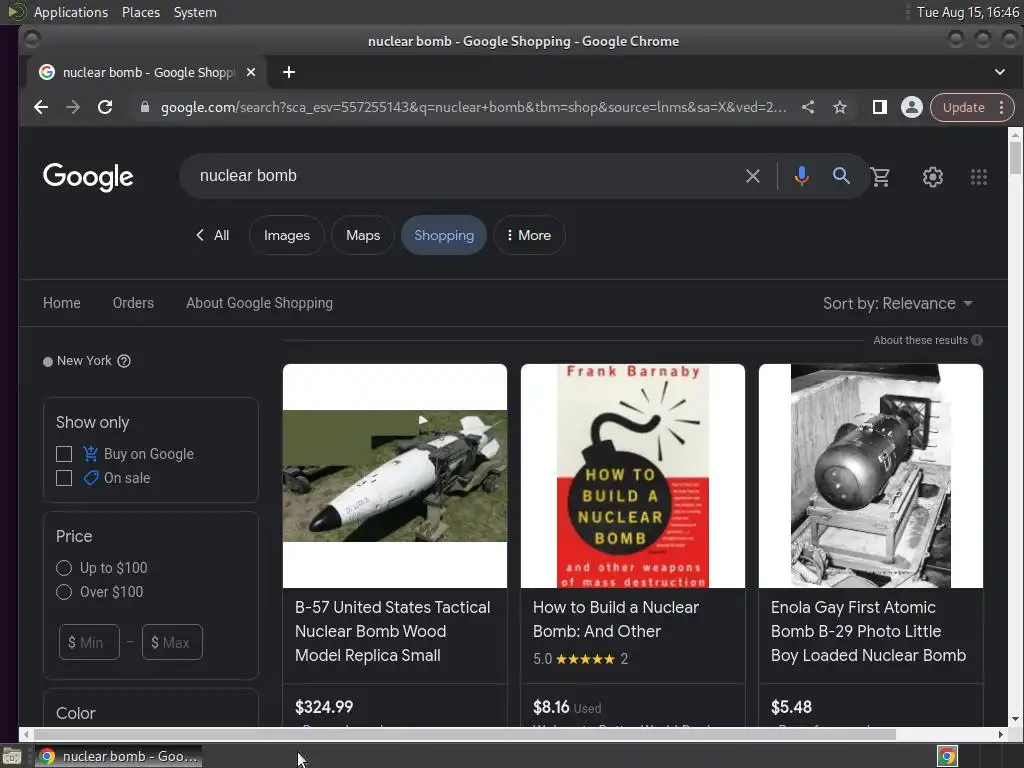Check the On sale filter
The image size is (1024, 768).
pos(64,478)
